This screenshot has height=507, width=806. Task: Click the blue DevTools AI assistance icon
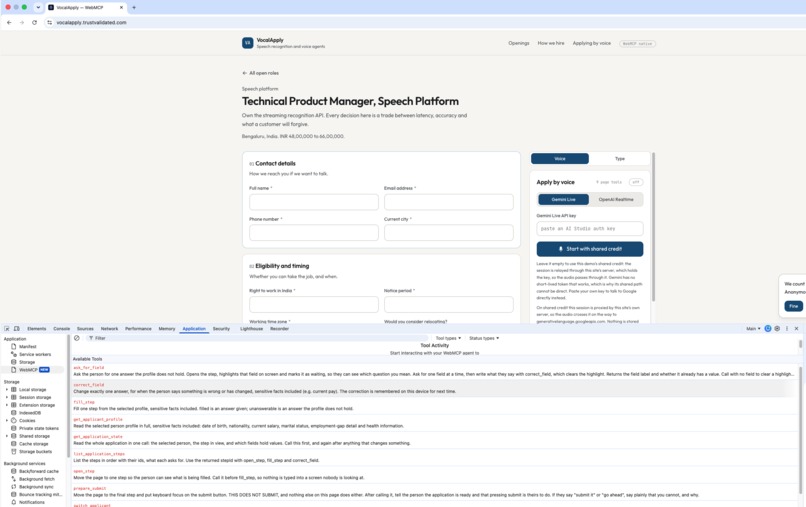pos(768,329)
